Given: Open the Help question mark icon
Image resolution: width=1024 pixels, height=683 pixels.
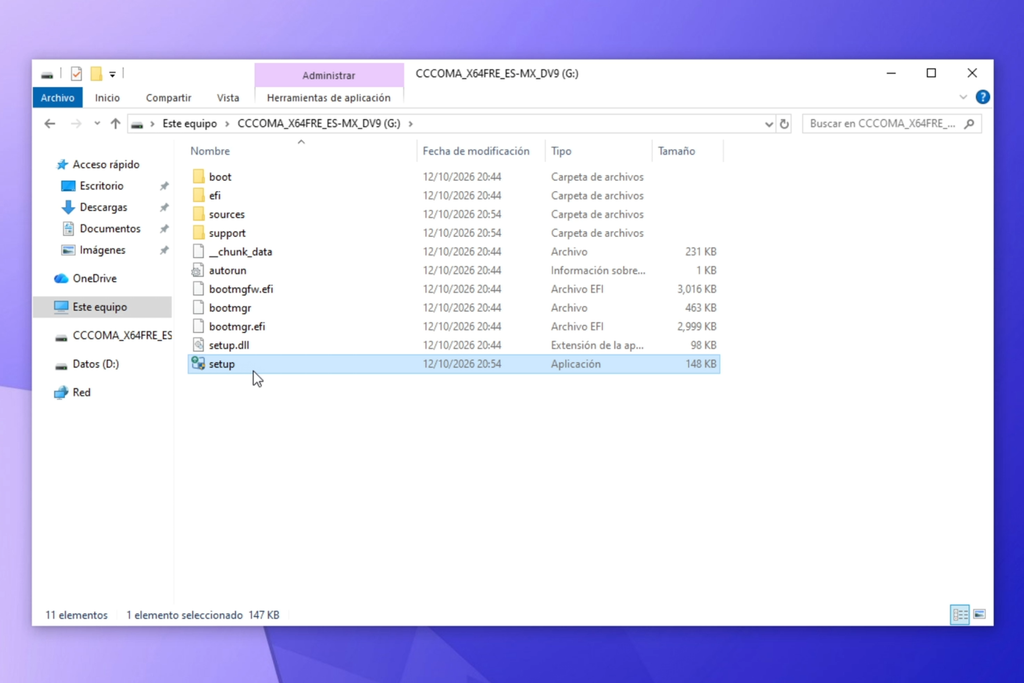Looking at the screenshot, I should (x=982, y=97).
